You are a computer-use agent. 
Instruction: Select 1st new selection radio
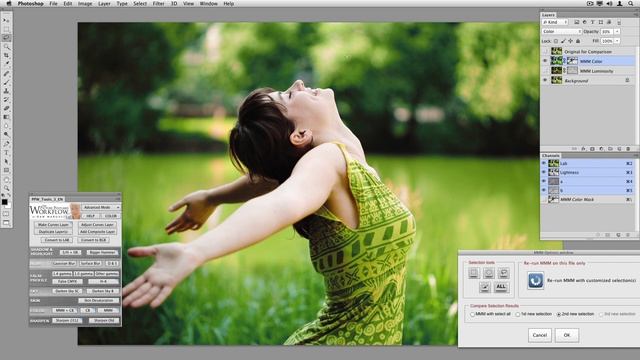tap(518, 314)
